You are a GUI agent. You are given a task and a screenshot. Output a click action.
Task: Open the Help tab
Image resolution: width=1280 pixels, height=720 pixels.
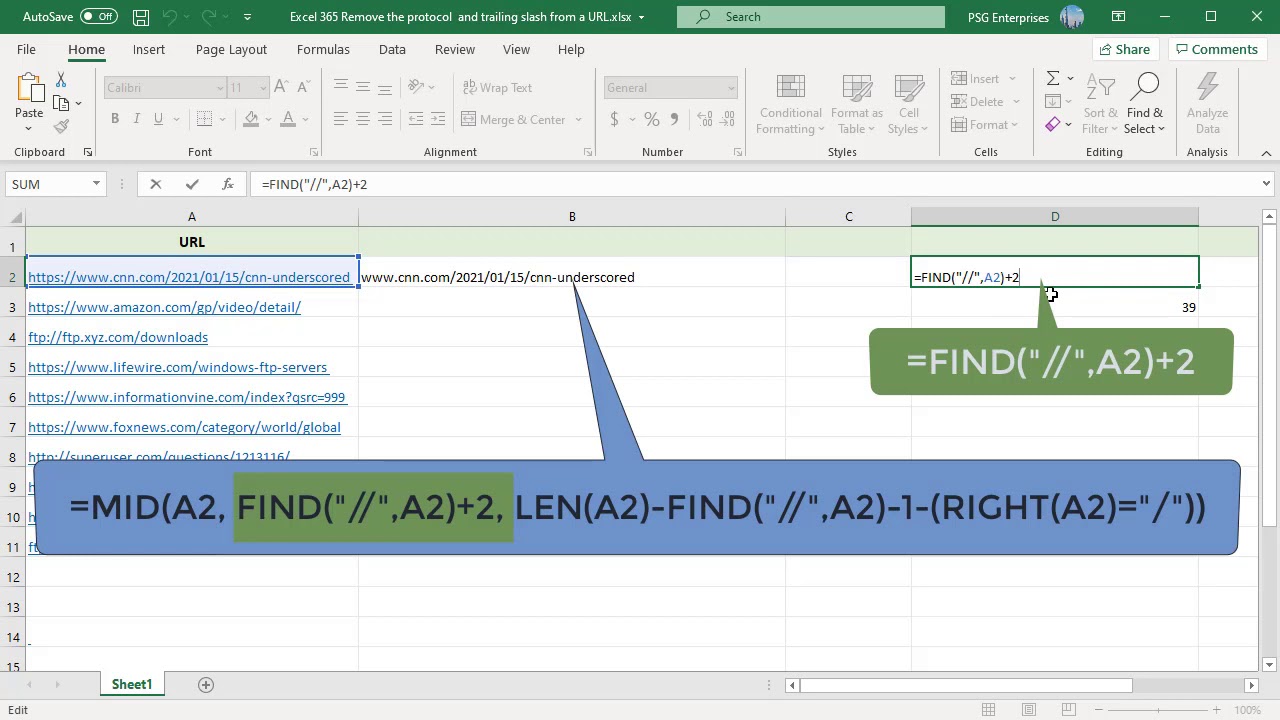(x=571, y=49)
